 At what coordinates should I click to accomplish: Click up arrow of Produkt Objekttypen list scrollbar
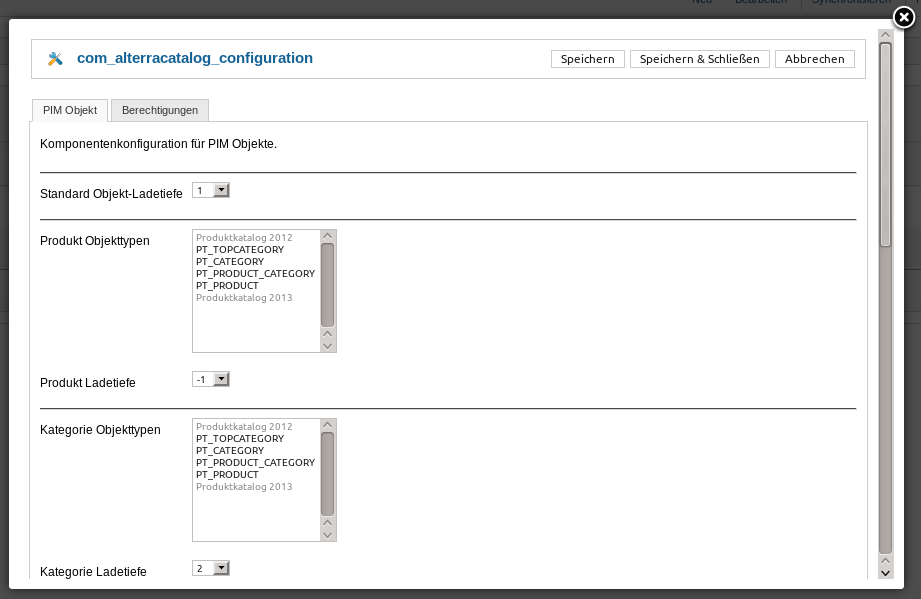coord(328,236)
